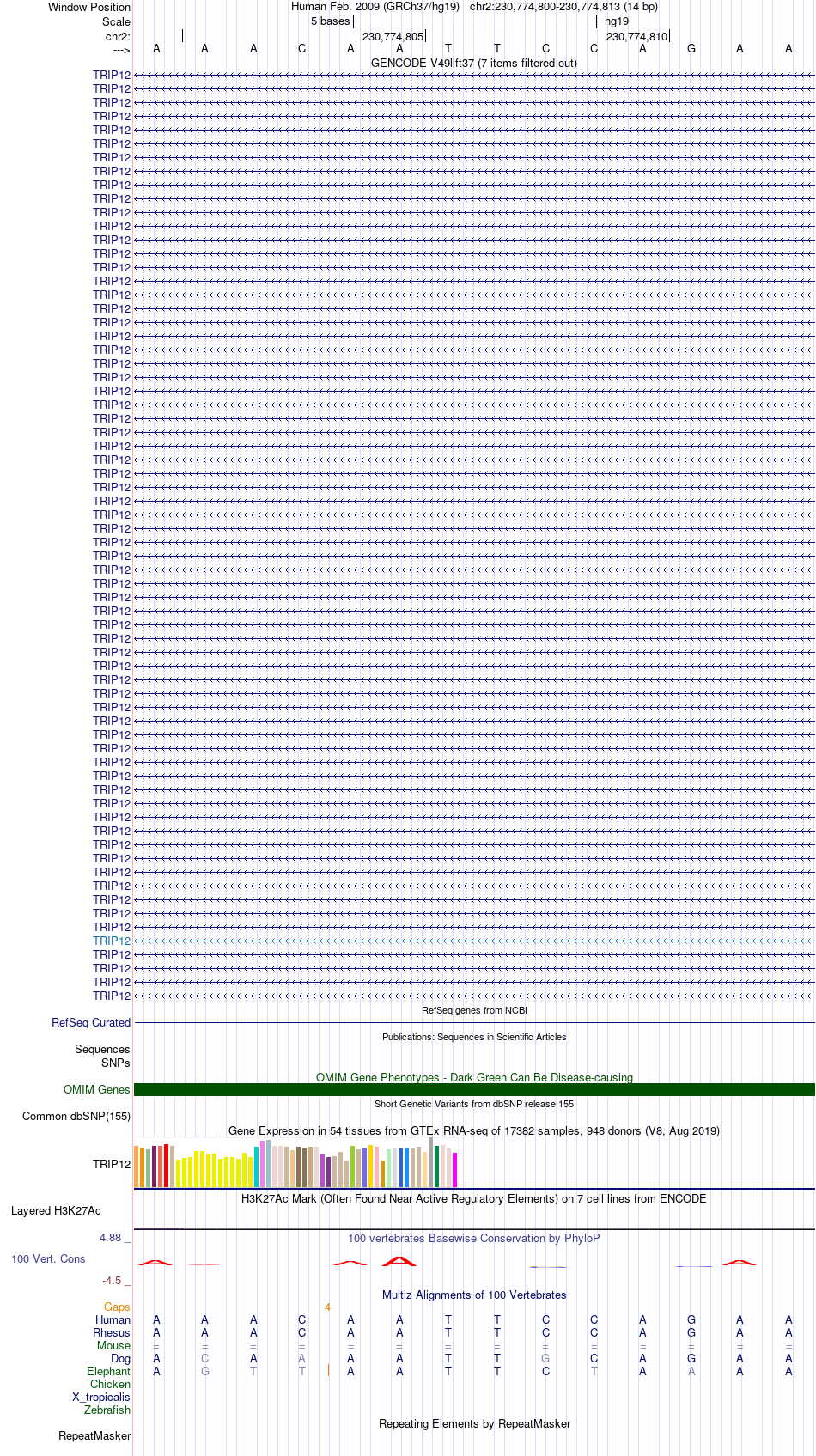Open 'Publications: Sequences in Scientific Articles' title
The width and height of the screenshot is (816, 1456).
474,1037
